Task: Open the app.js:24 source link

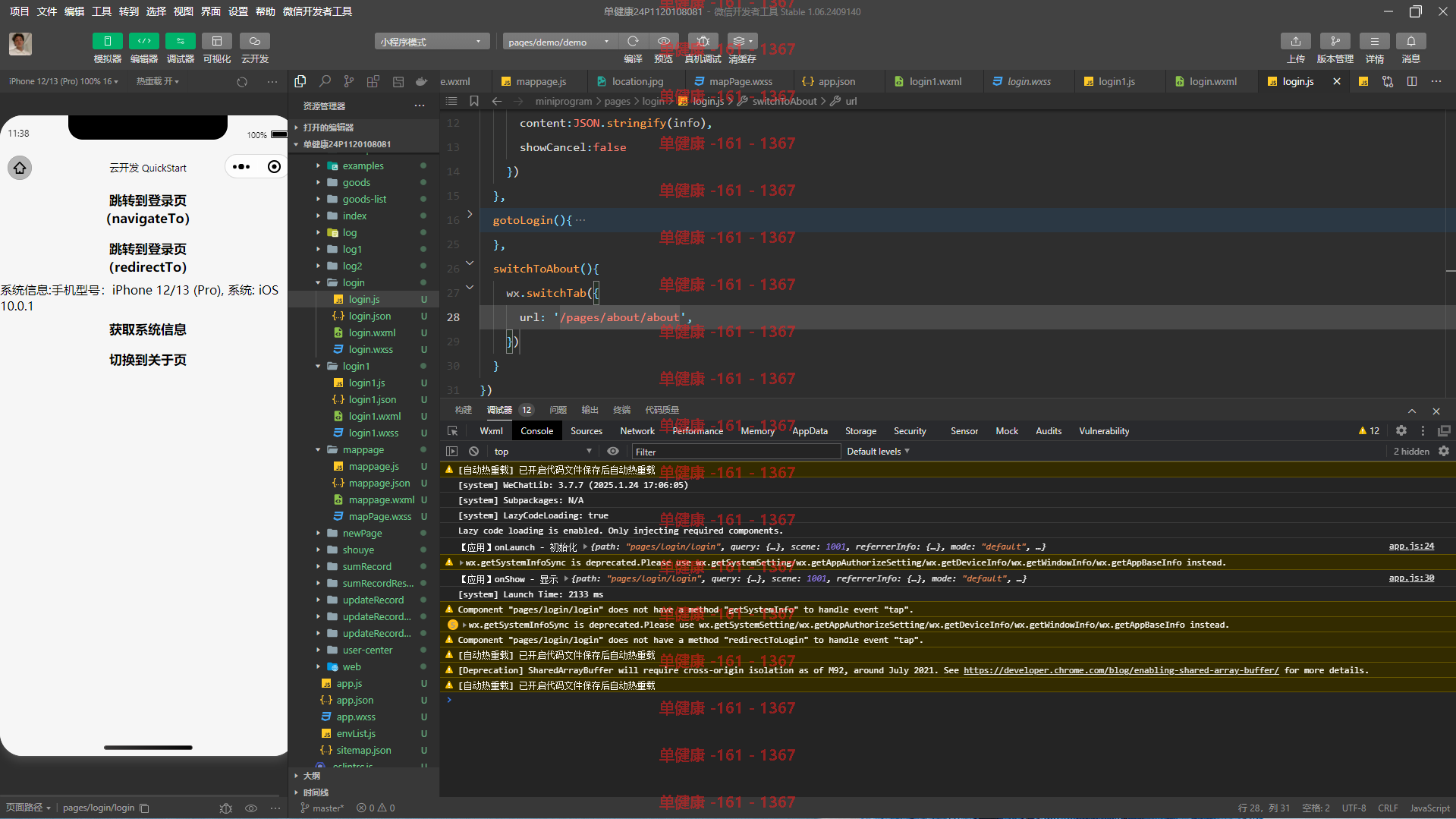Action: (x=1411, y=547)
